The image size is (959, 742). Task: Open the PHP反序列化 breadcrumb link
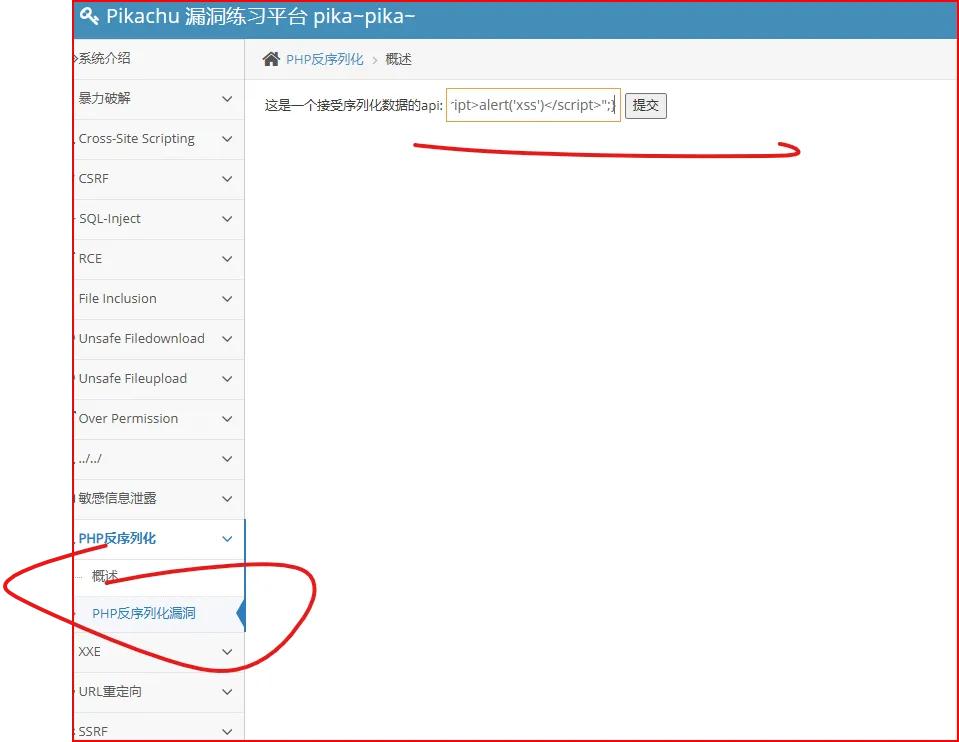325,59
